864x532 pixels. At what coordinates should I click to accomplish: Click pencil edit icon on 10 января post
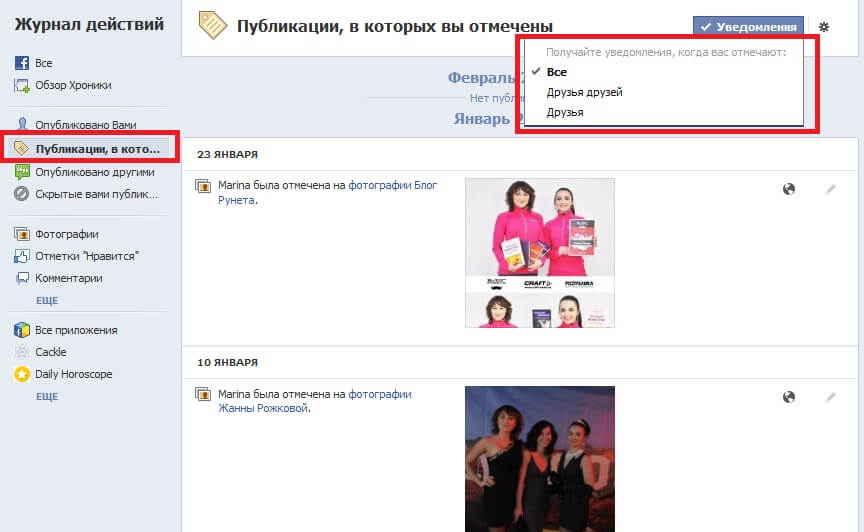point(830,397)
